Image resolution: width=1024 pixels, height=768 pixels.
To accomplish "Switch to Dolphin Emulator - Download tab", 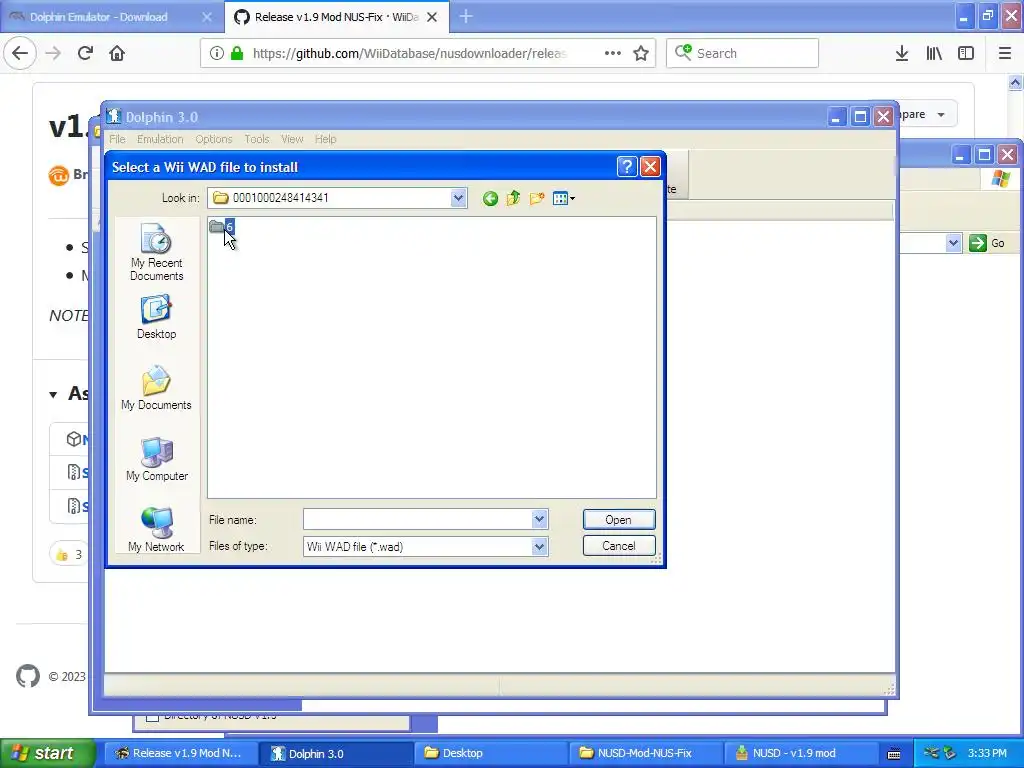I will click(x=111, y=17).
